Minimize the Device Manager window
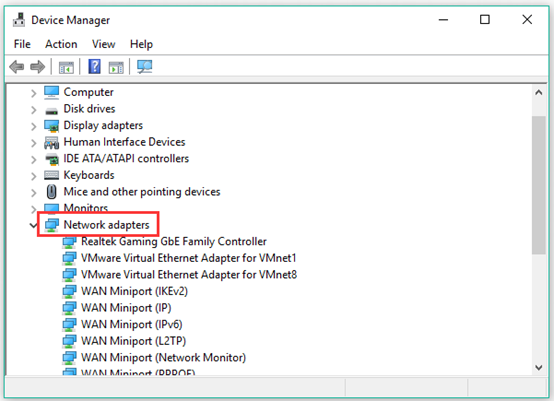Screen dimensions: 554x401 443,20
